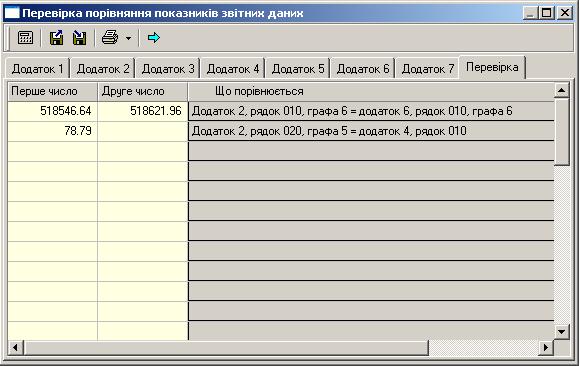The width and height of the screenshot is (580, 366).
Task: Select the Перевірка tab
Action: (x=492, y=67)
